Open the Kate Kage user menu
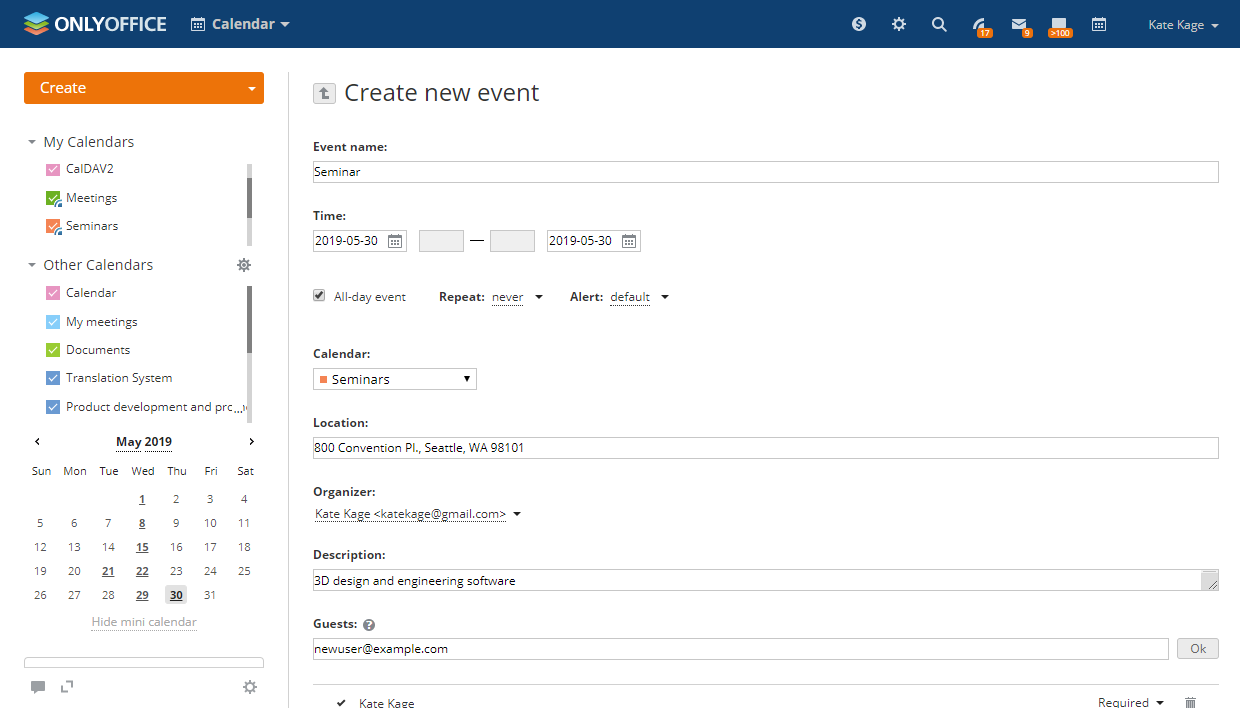 click(1183, 25)
